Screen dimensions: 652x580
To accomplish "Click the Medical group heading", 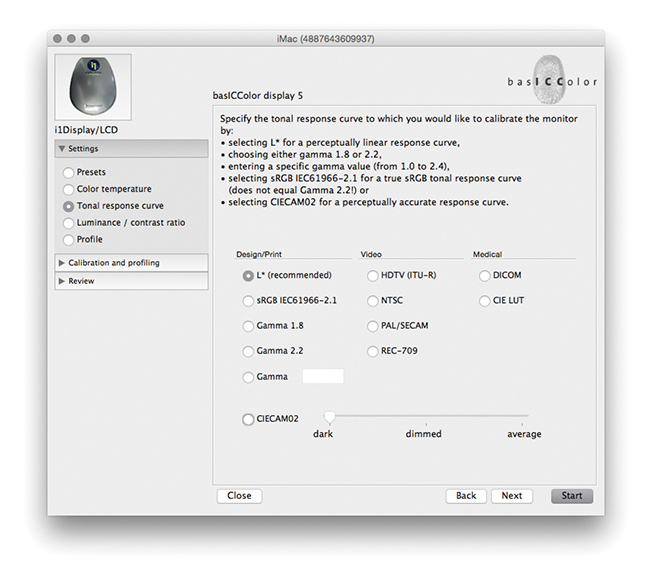I will pos(487,254).
